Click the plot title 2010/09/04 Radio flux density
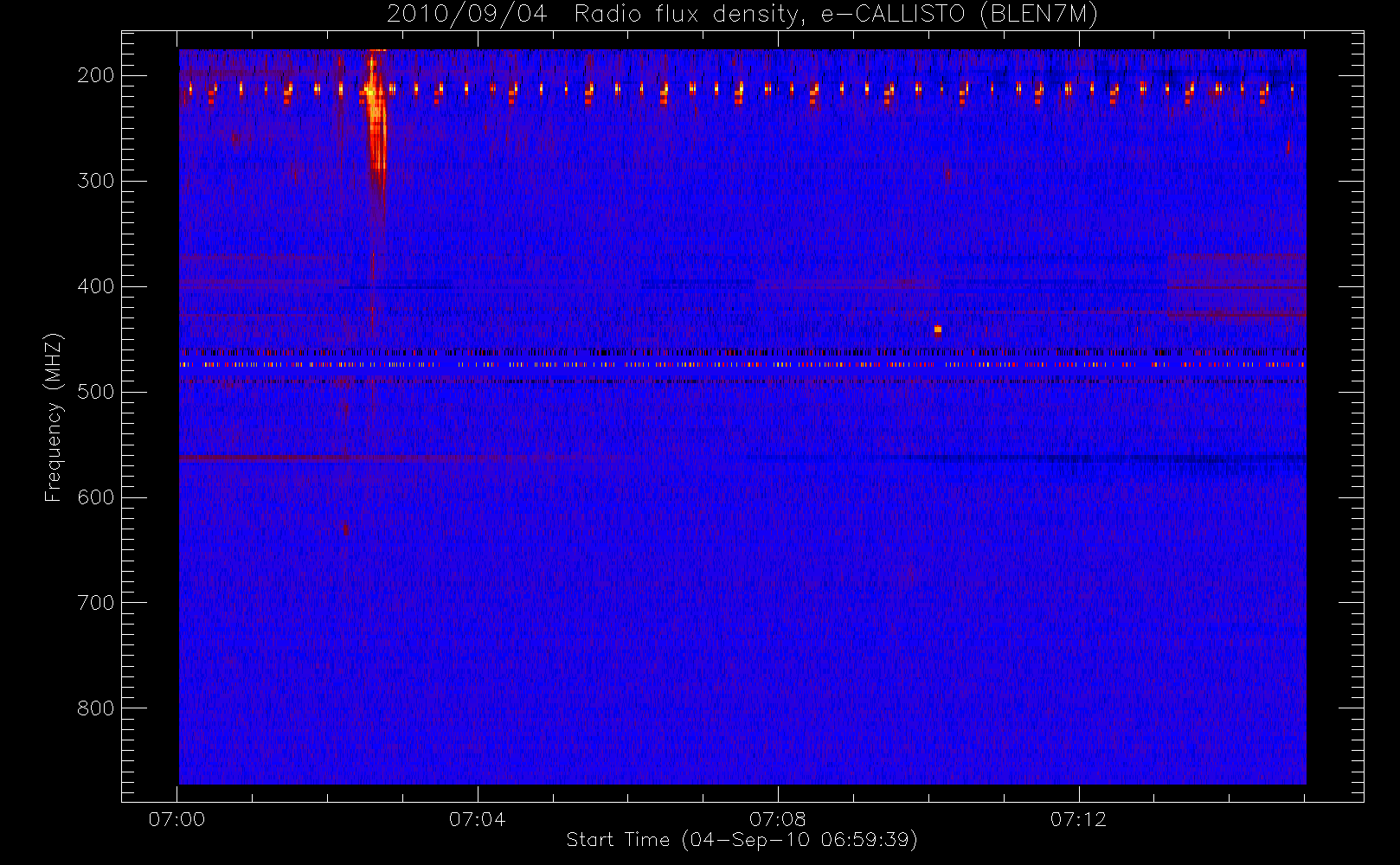 tap(742, 15)
